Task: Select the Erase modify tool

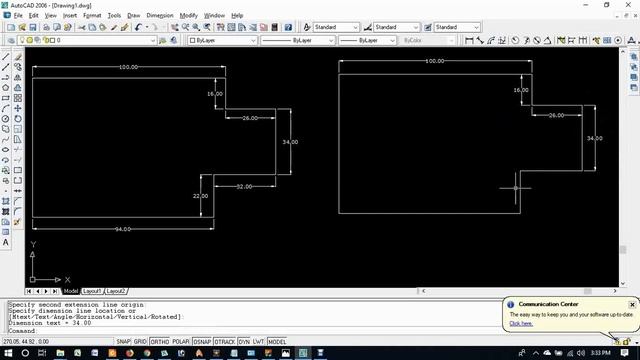Action: click(x=18, y=57)
